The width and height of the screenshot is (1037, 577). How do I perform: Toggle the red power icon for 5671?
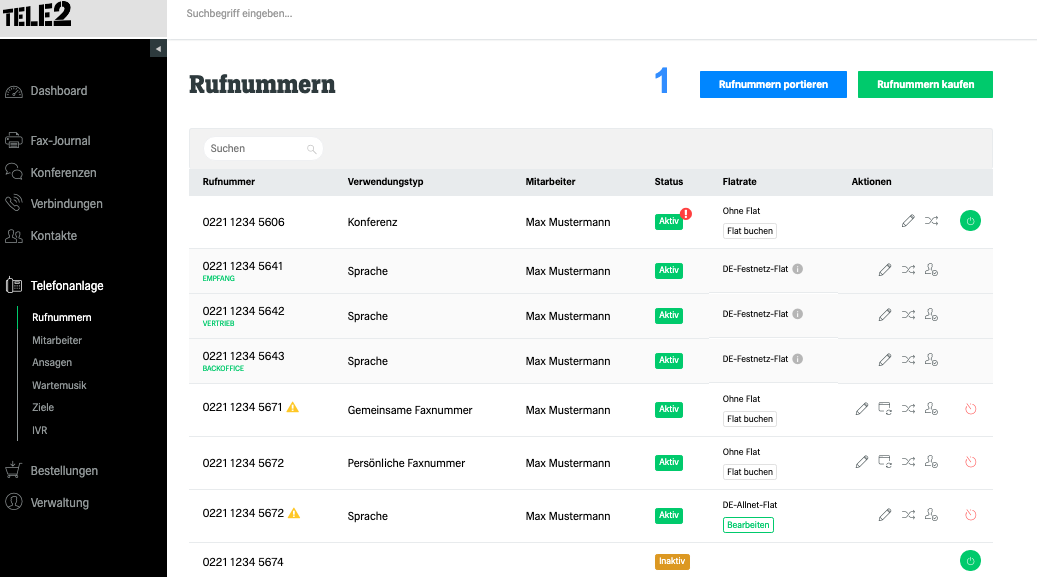point(970,409)
